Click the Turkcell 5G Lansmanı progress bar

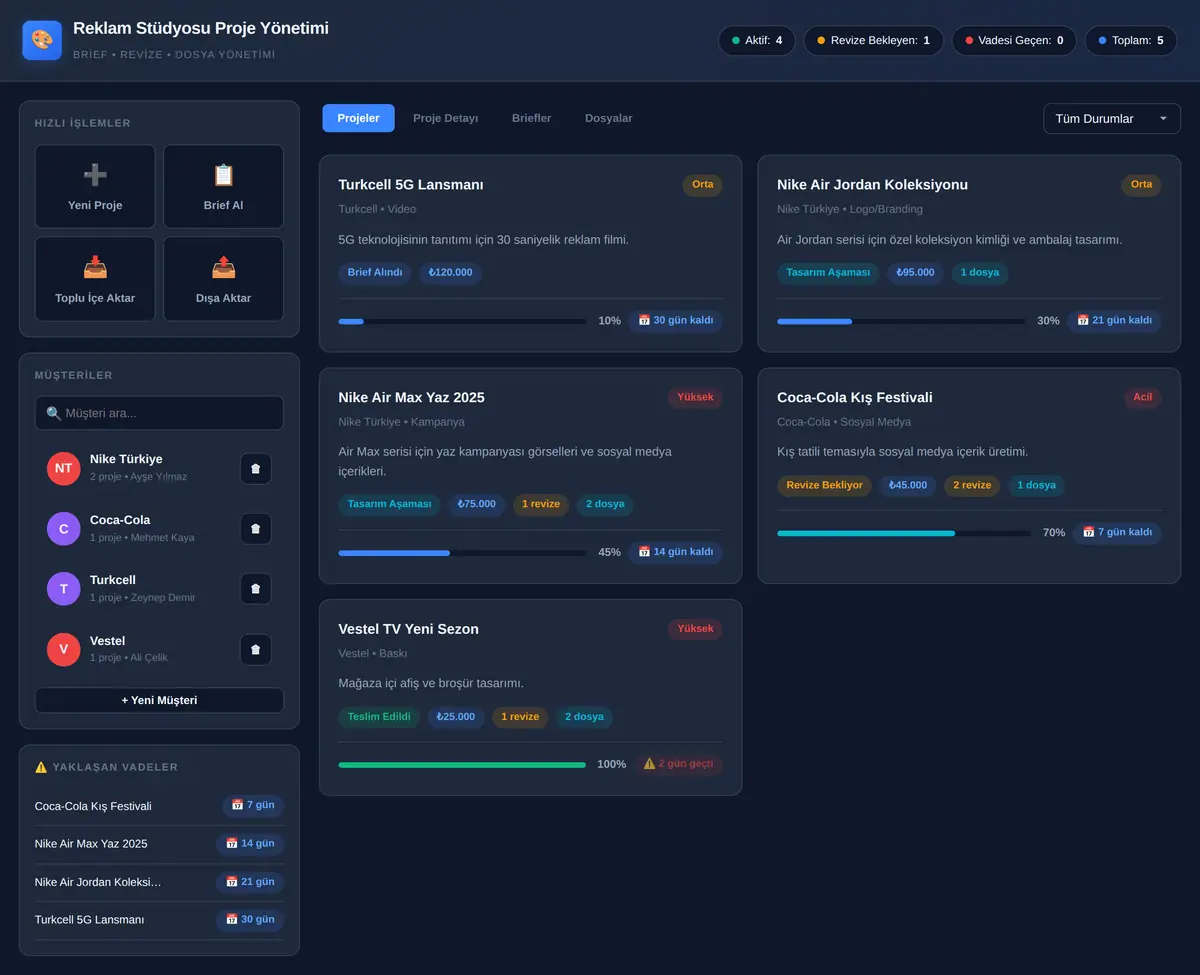(x=462, y=321)
